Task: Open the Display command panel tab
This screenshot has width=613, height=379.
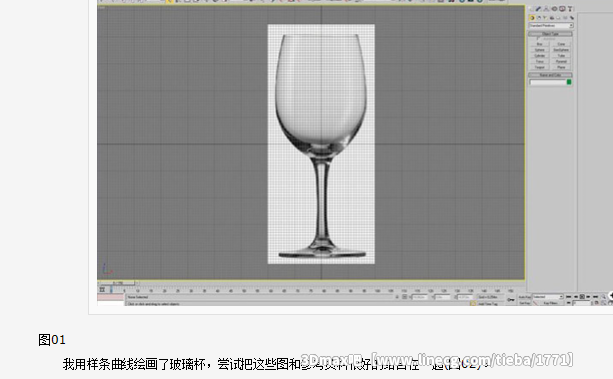Action: 562,9
